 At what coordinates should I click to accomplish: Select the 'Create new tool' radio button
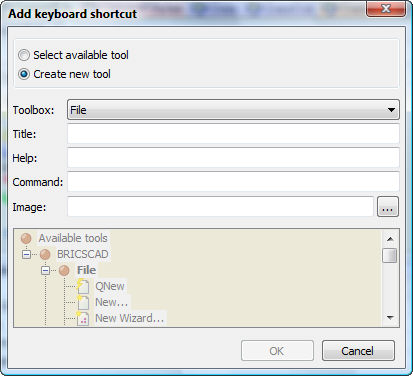[x=24, y=74]
